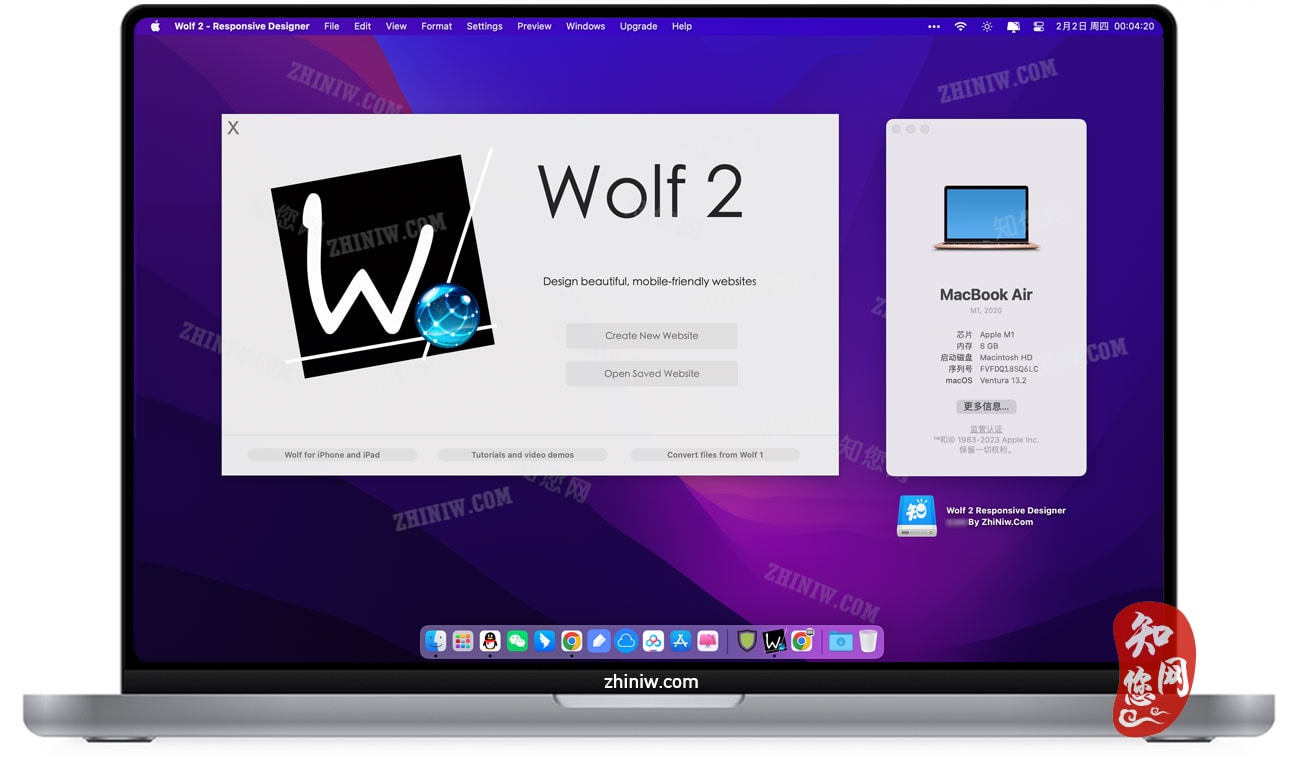
Task: Open QQ penguin app in Dock
Action: [490, 641]
